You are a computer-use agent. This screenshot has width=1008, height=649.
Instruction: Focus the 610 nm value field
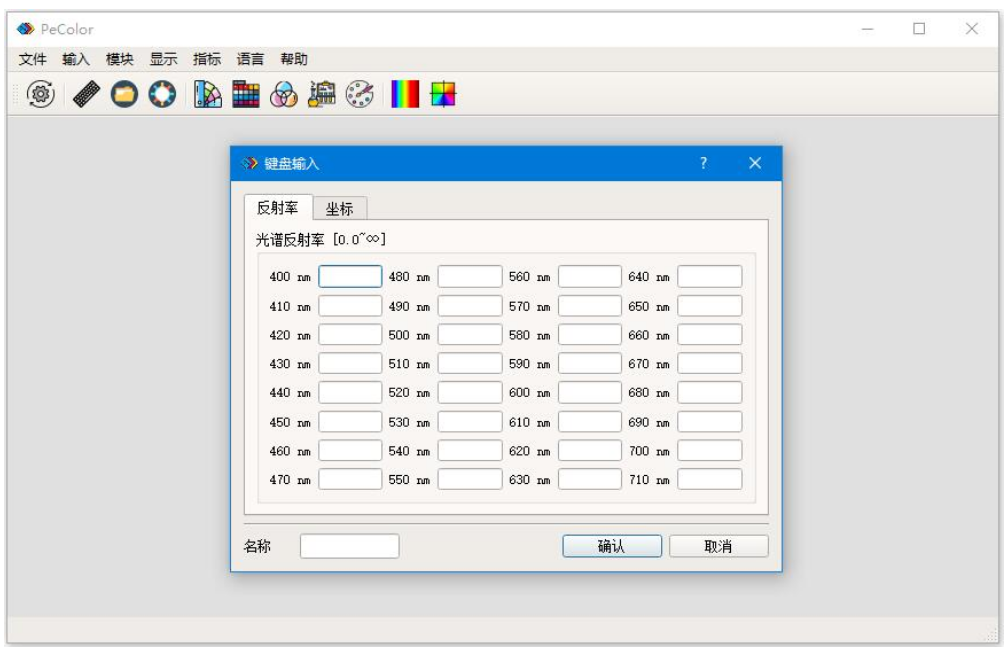point(590,422)
